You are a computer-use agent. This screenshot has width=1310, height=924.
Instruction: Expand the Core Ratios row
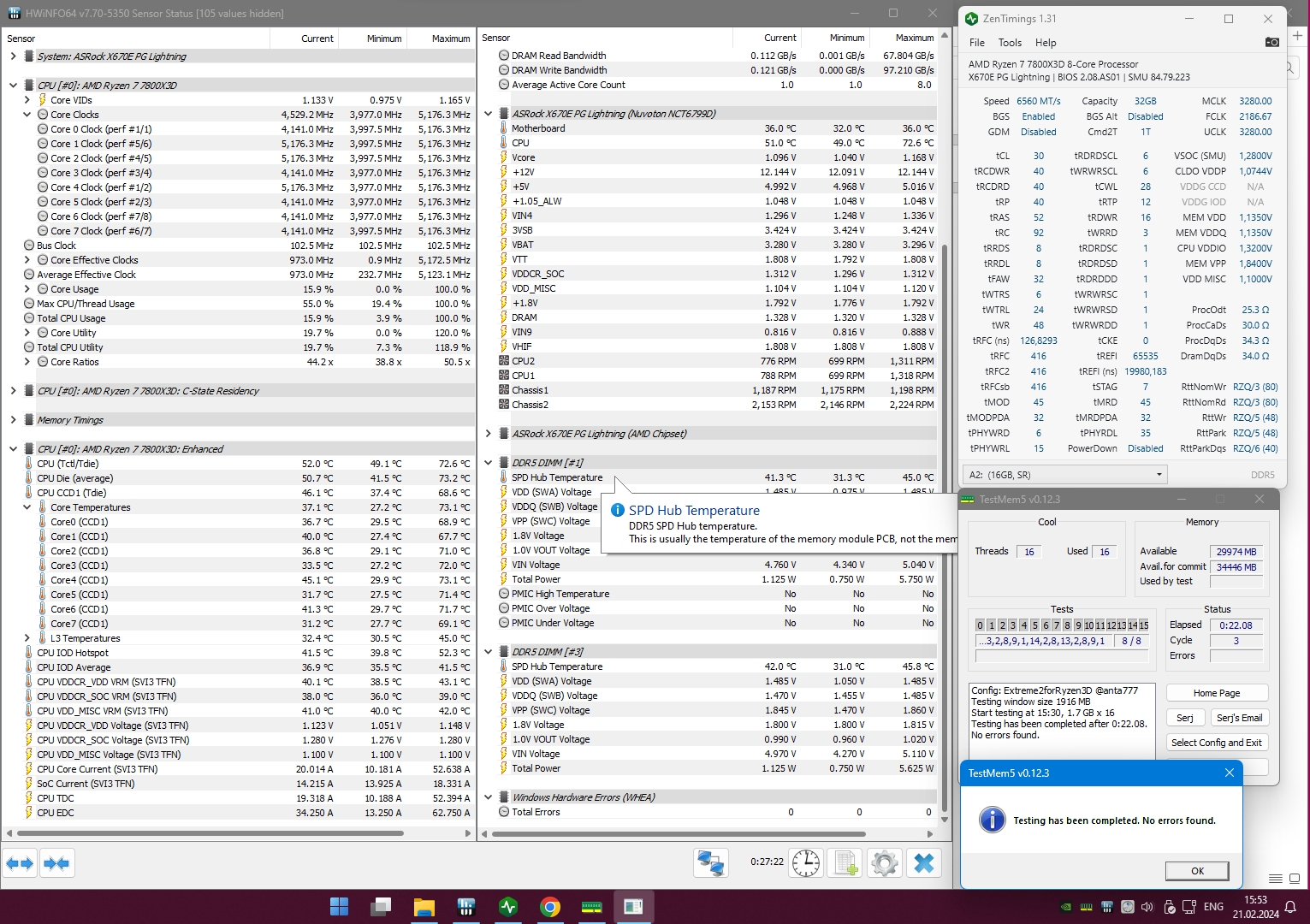pos(27,362)
